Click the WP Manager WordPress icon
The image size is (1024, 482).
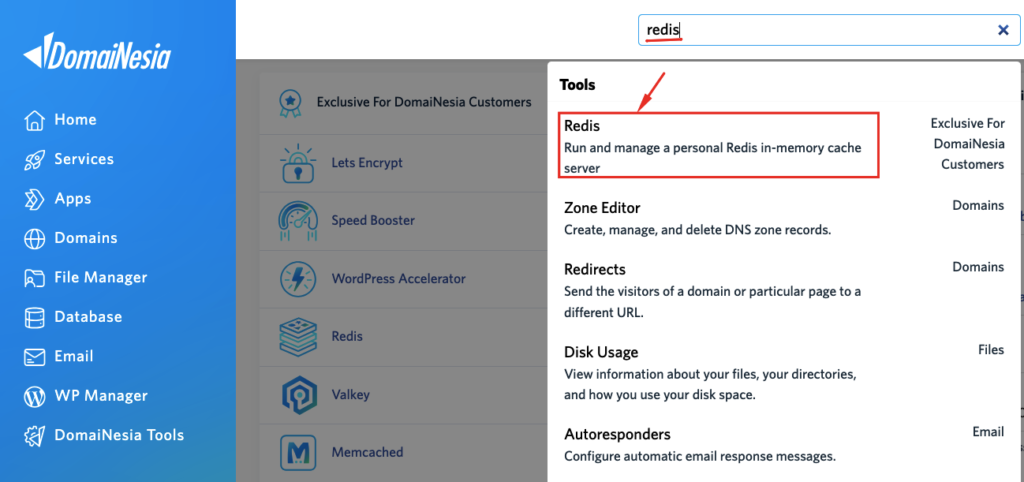(34, 396)
